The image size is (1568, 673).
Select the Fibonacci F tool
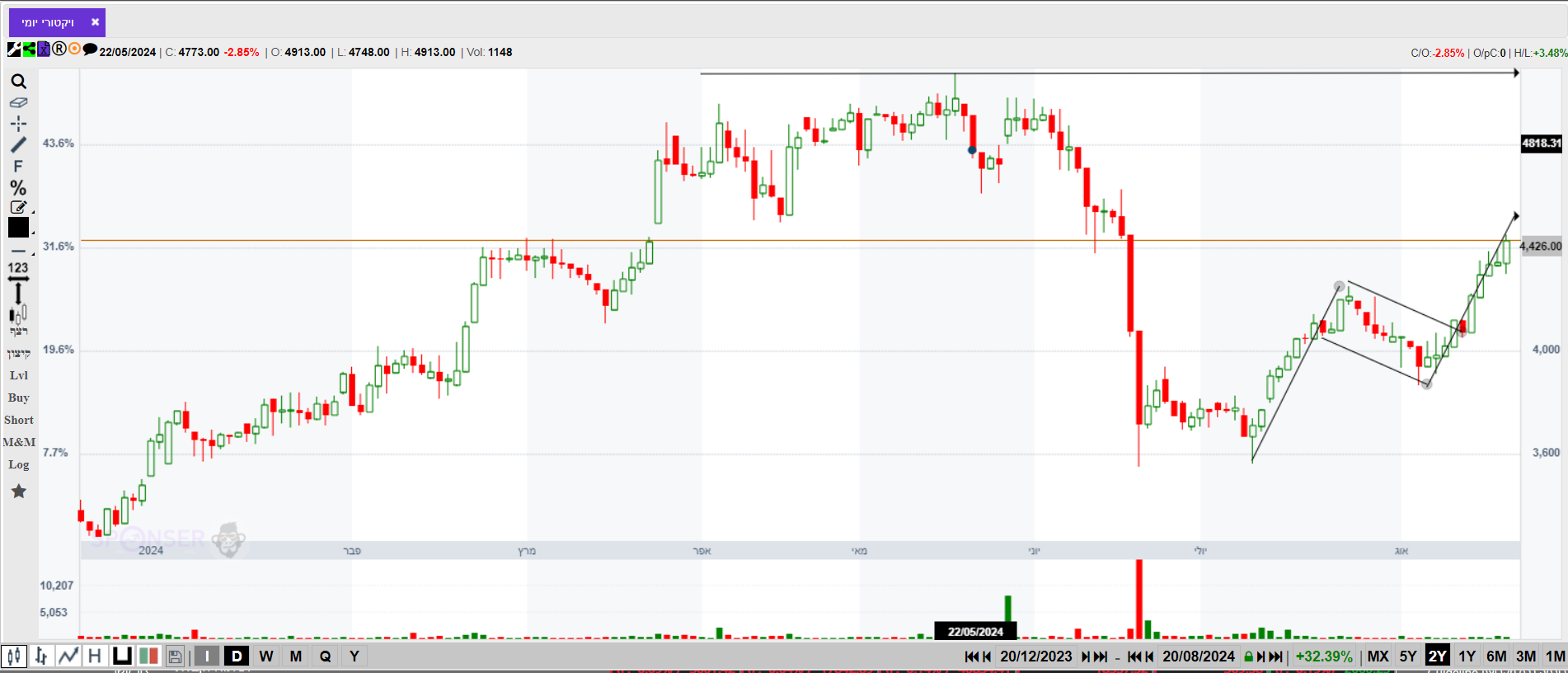[18, 166]
